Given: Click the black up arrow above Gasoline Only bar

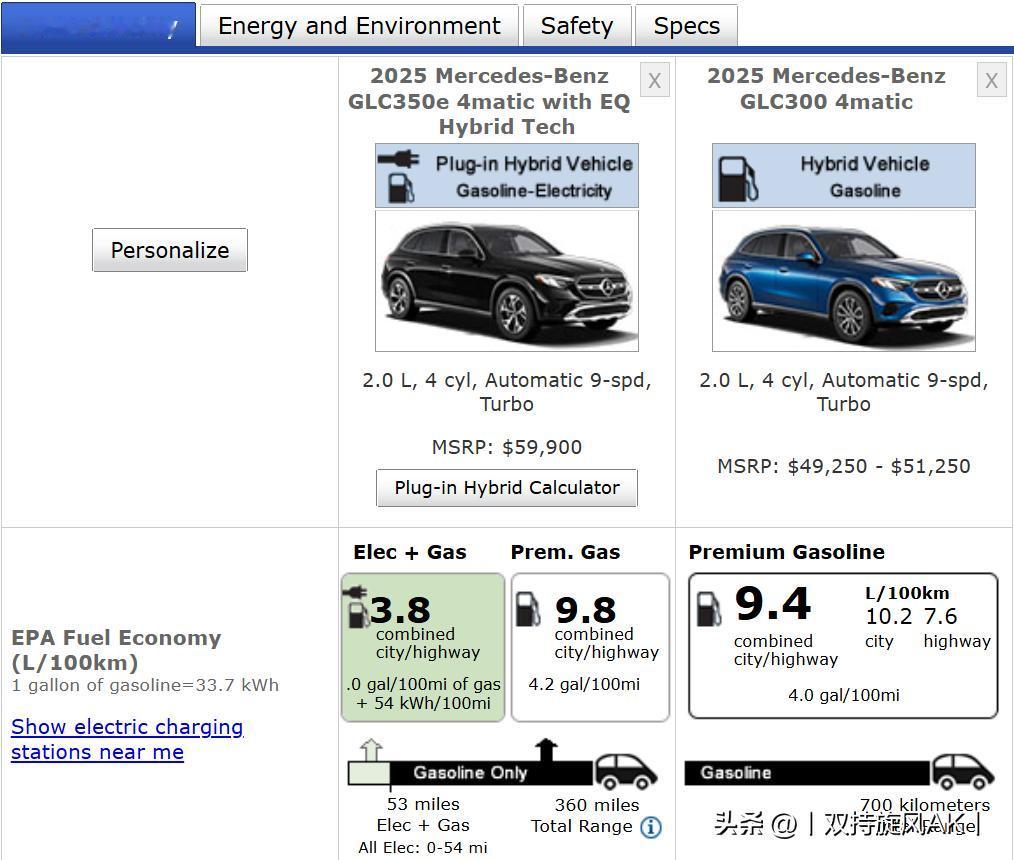Looking at the screenshot, I should pyautogui.click(x=545, y=750).
